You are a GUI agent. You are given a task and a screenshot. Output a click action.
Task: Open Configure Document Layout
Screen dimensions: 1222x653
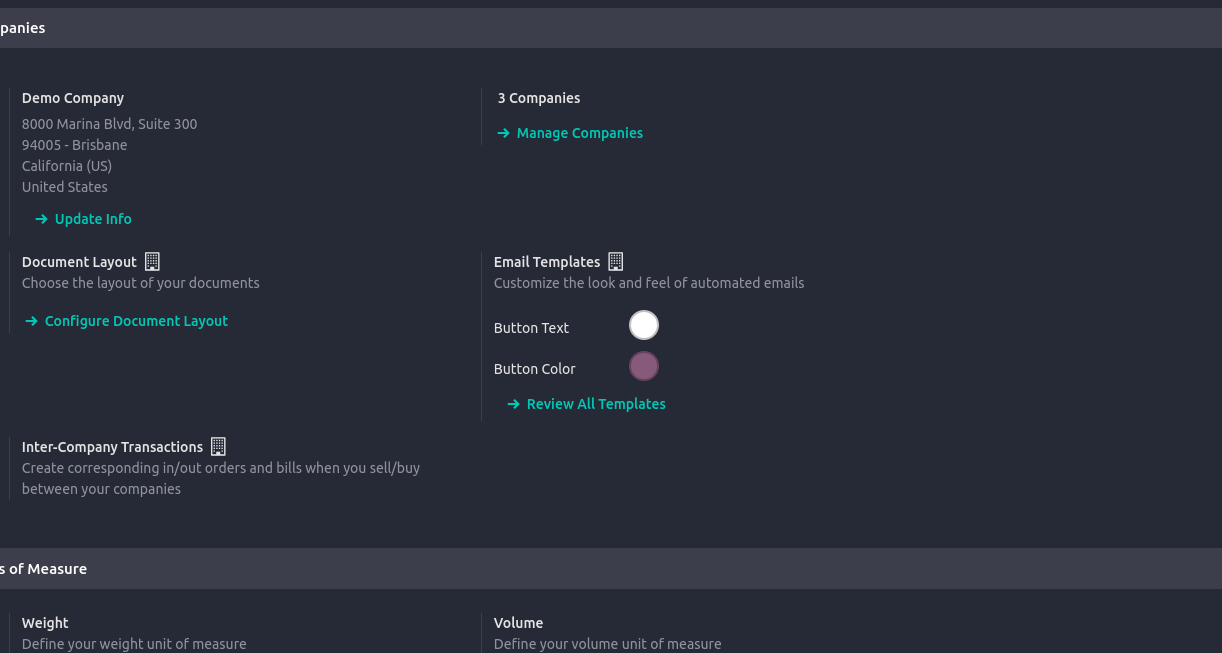point(136,321)
